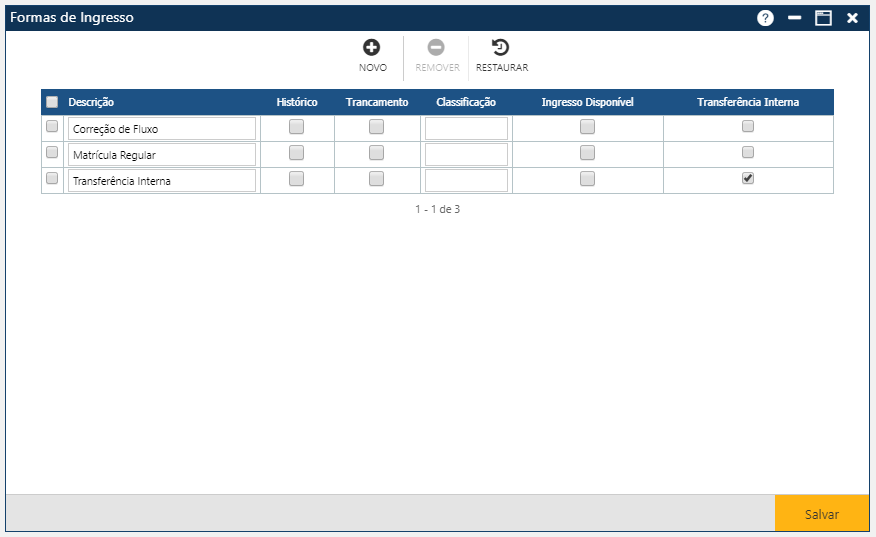Click the NOVO plus icon
The image size is (876, 537).
point(372,48)
